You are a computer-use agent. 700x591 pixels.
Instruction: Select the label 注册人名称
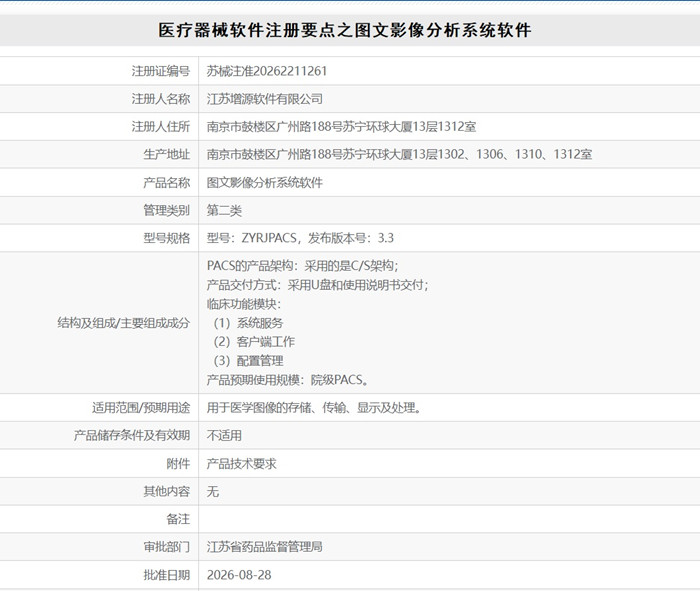[x=161, y=99]
